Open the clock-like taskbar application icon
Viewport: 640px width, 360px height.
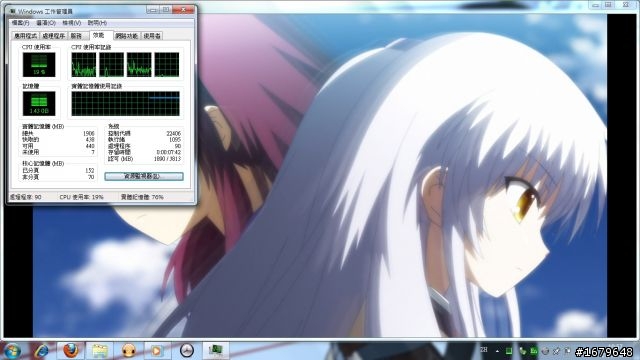click(x=187, y=350)
